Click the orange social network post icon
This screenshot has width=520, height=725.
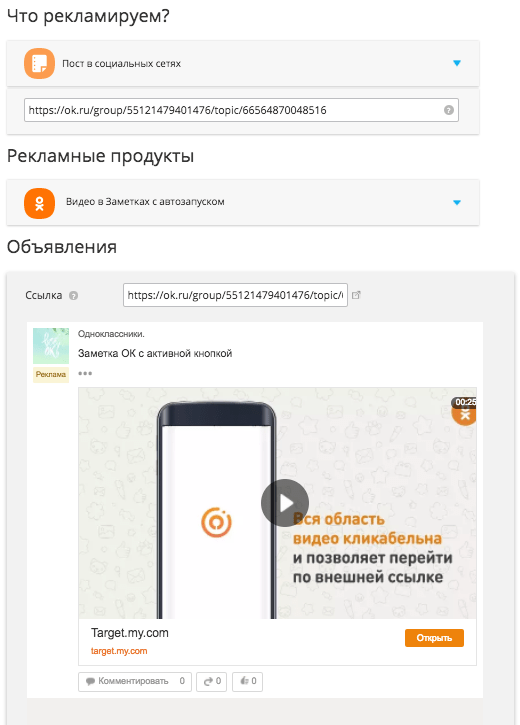click(39, 63)
